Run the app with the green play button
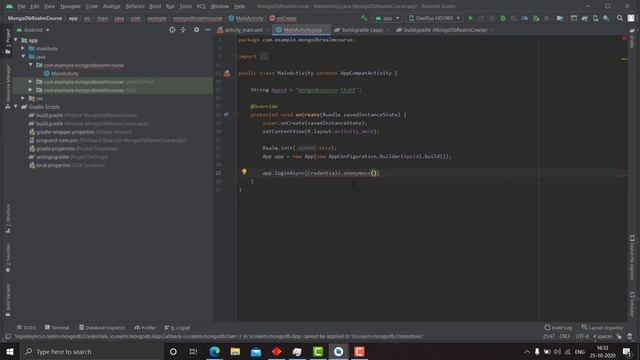This screenshot has width=640, height=360. click(471, 18)
